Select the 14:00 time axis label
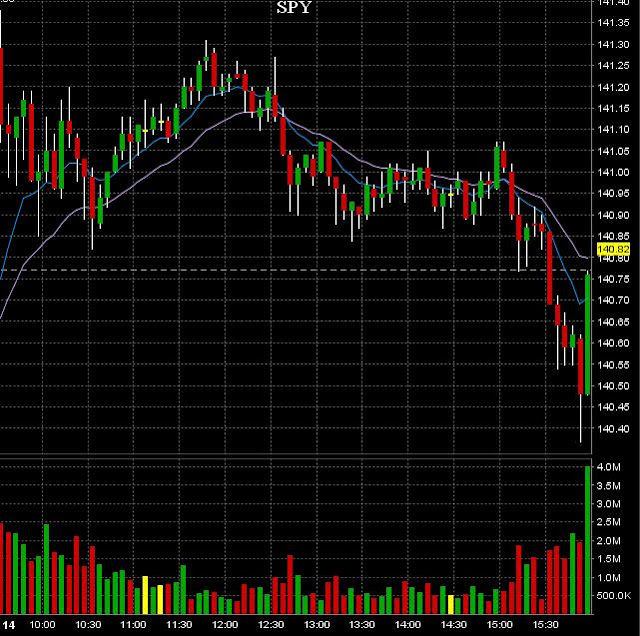Image resolution: width=640 pixels, height=636 pixels. (408, 625)
